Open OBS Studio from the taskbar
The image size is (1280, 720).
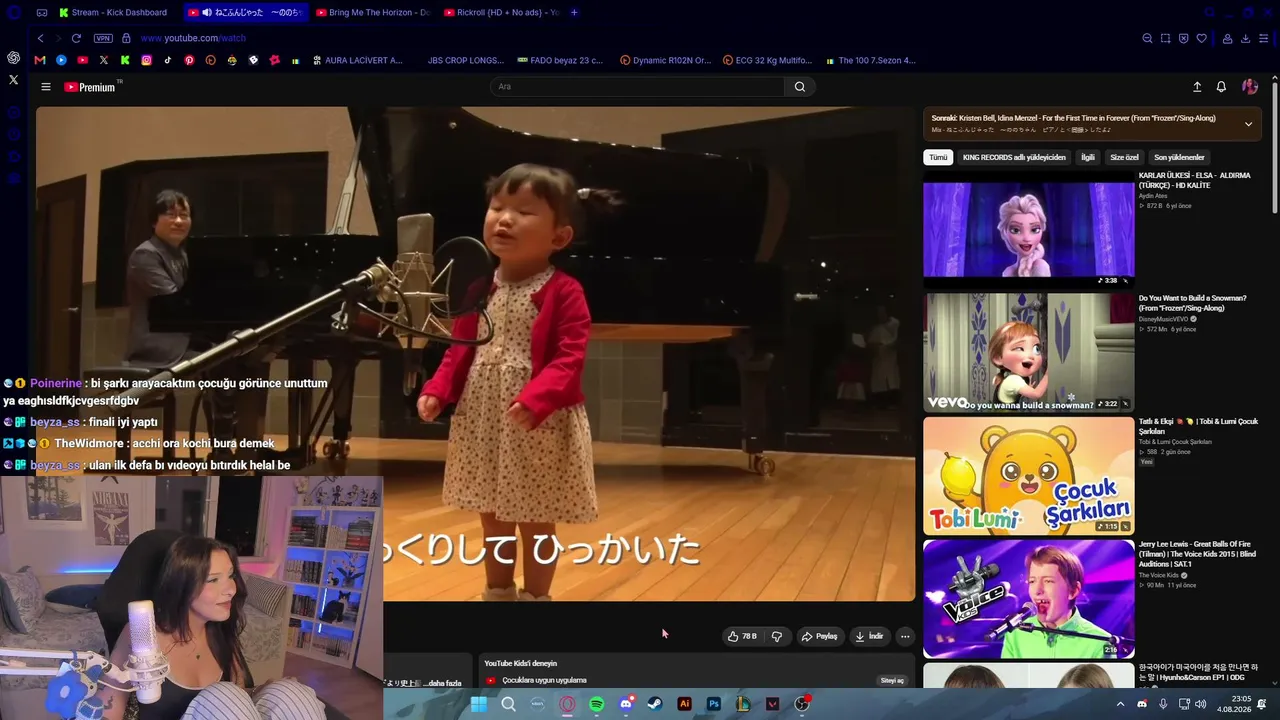point(802,704)
